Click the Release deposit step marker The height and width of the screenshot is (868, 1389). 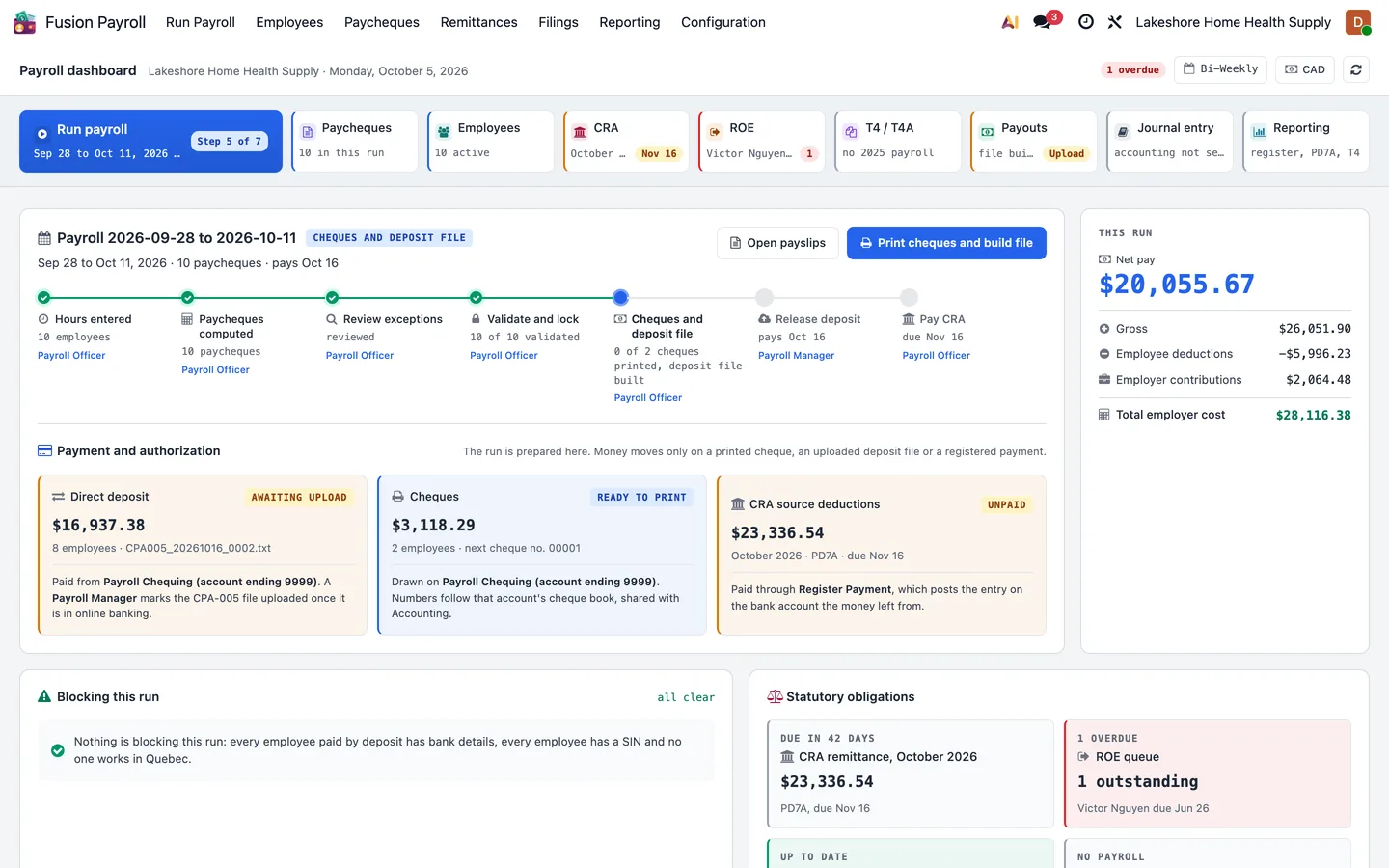[x=765, y=297]
